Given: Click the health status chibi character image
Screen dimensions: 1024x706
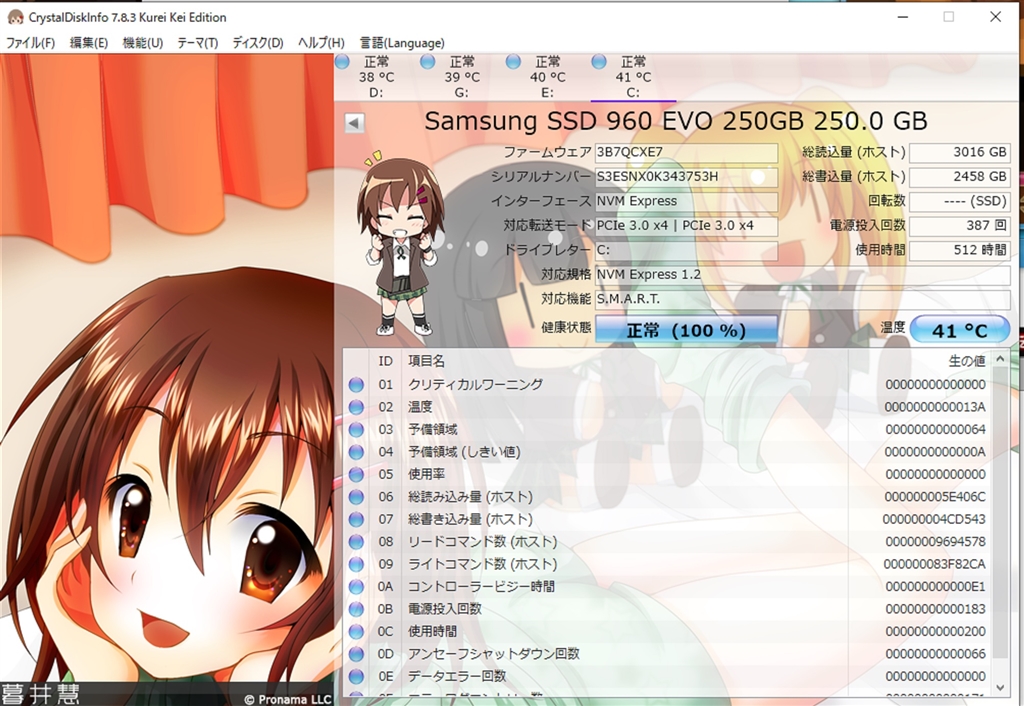Looking at the screenshot, I should (400, 244).
